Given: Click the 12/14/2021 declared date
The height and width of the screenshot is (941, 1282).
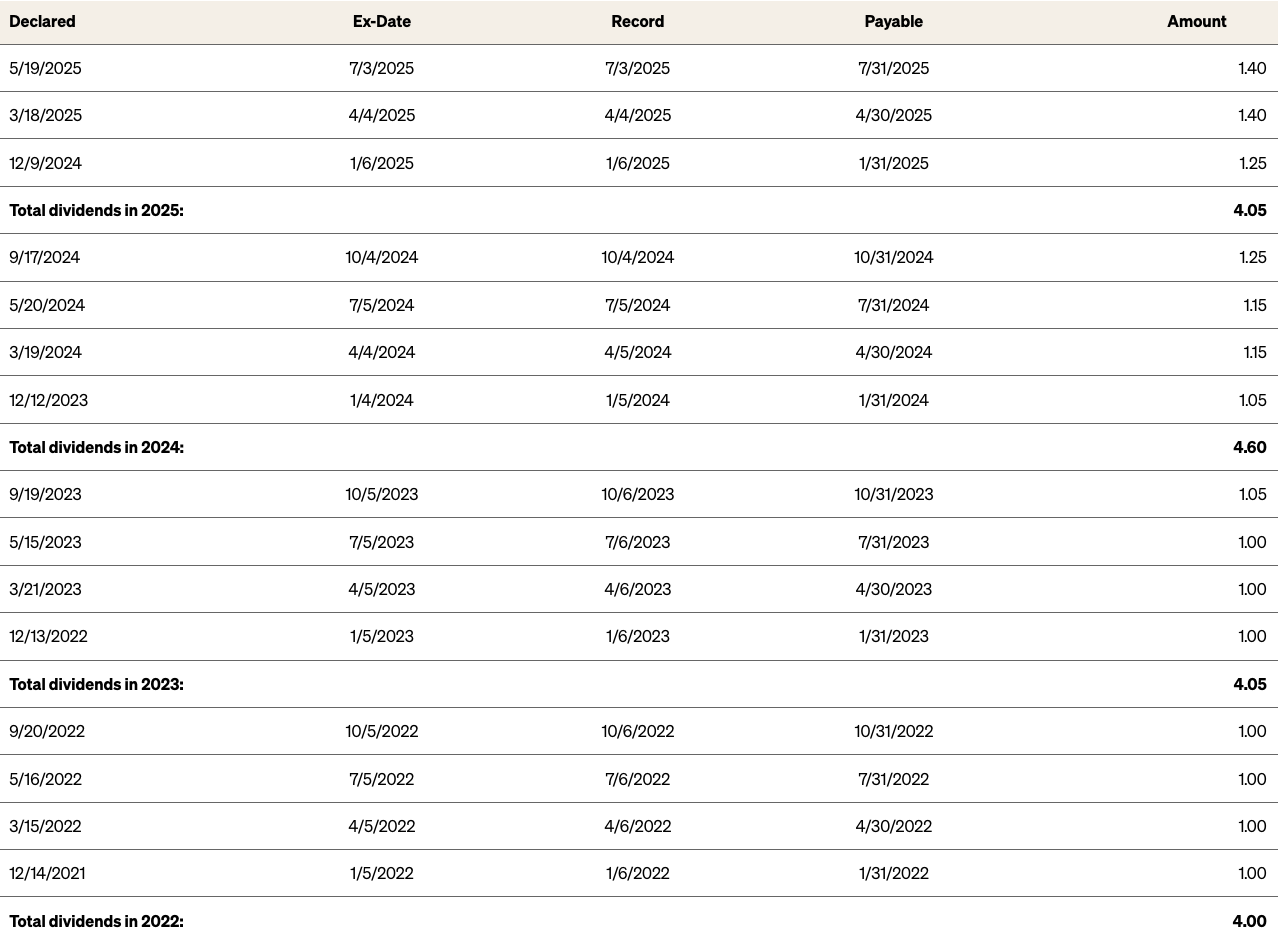Looking at the screenshot, I should [47, 873].
